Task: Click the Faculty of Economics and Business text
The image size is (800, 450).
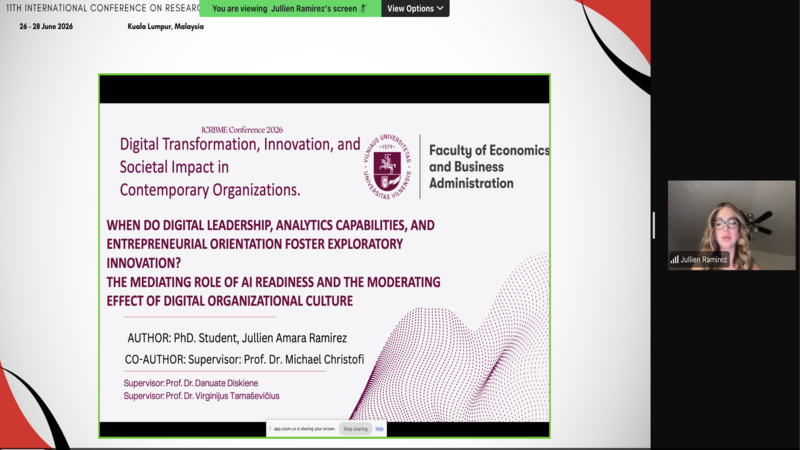Action: click(x=489, y=167)
